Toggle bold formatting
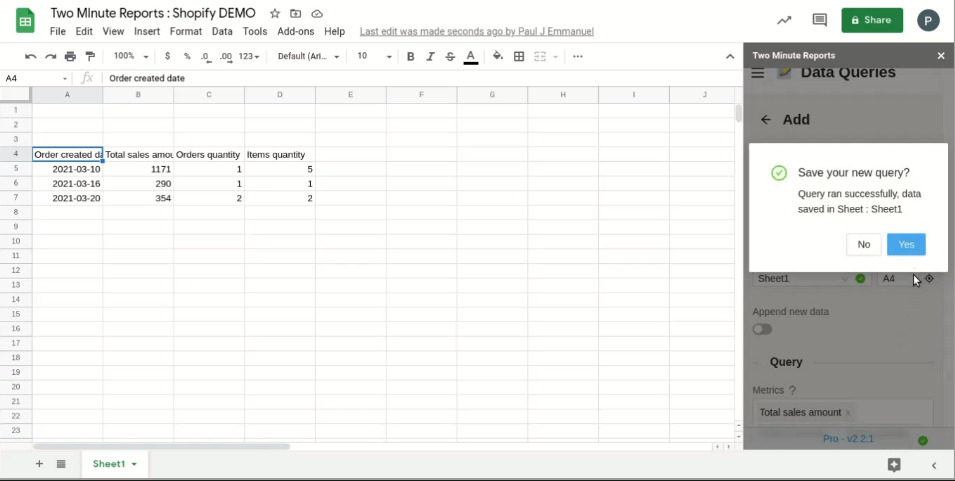 click(411, 56)
